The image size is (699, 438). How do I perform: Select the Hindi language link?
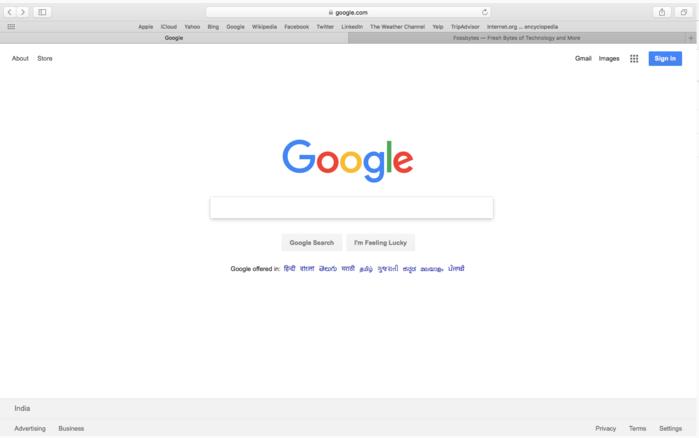(x=289, y=268)
